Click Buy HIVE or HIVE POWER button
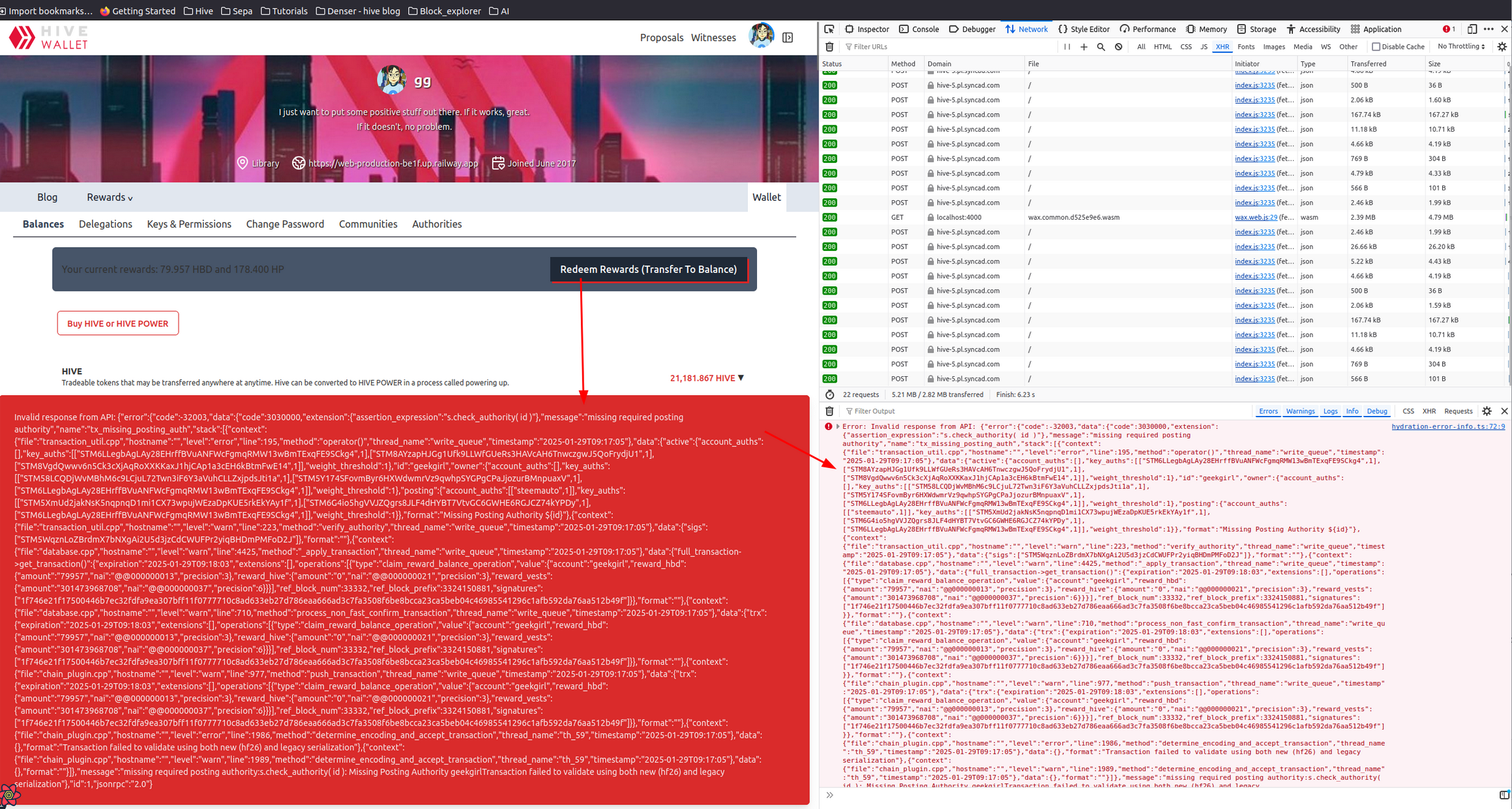This screenshot has width=1512, height=809. 118,323
